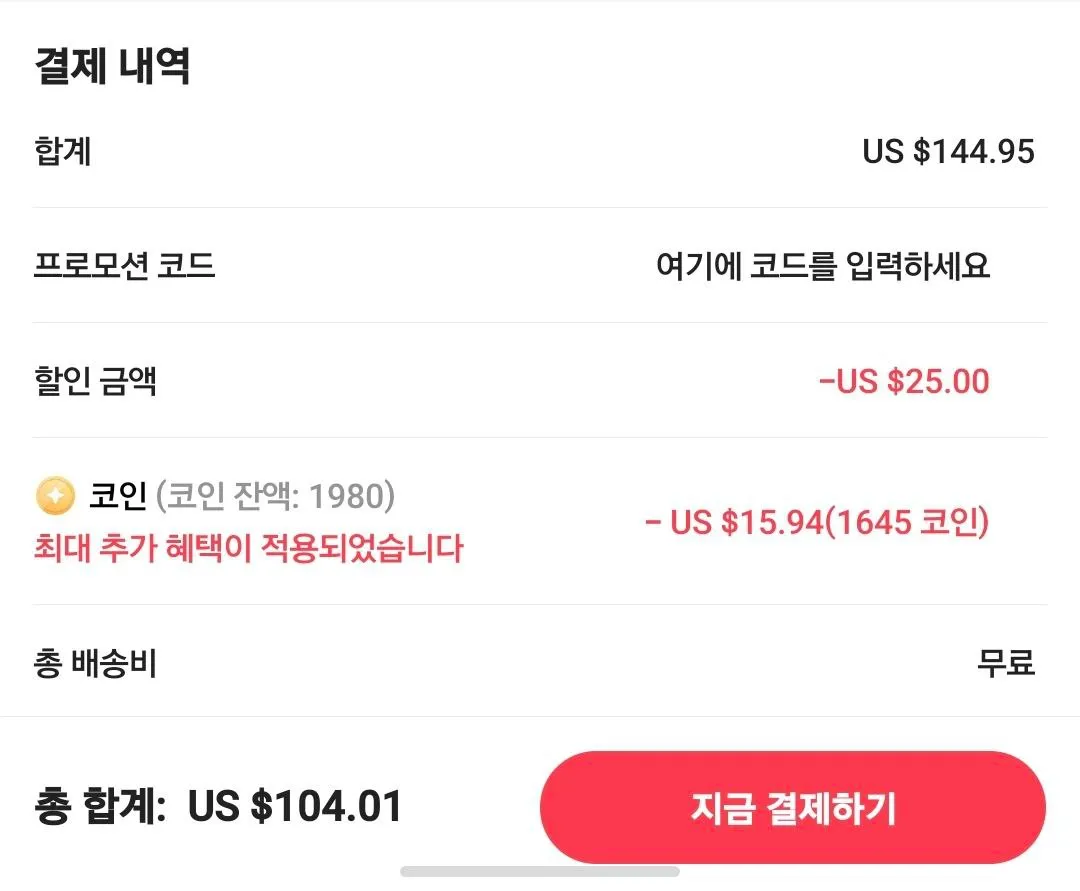
Task: Click the red 1645 코인 amount
Action: point(908,522)
